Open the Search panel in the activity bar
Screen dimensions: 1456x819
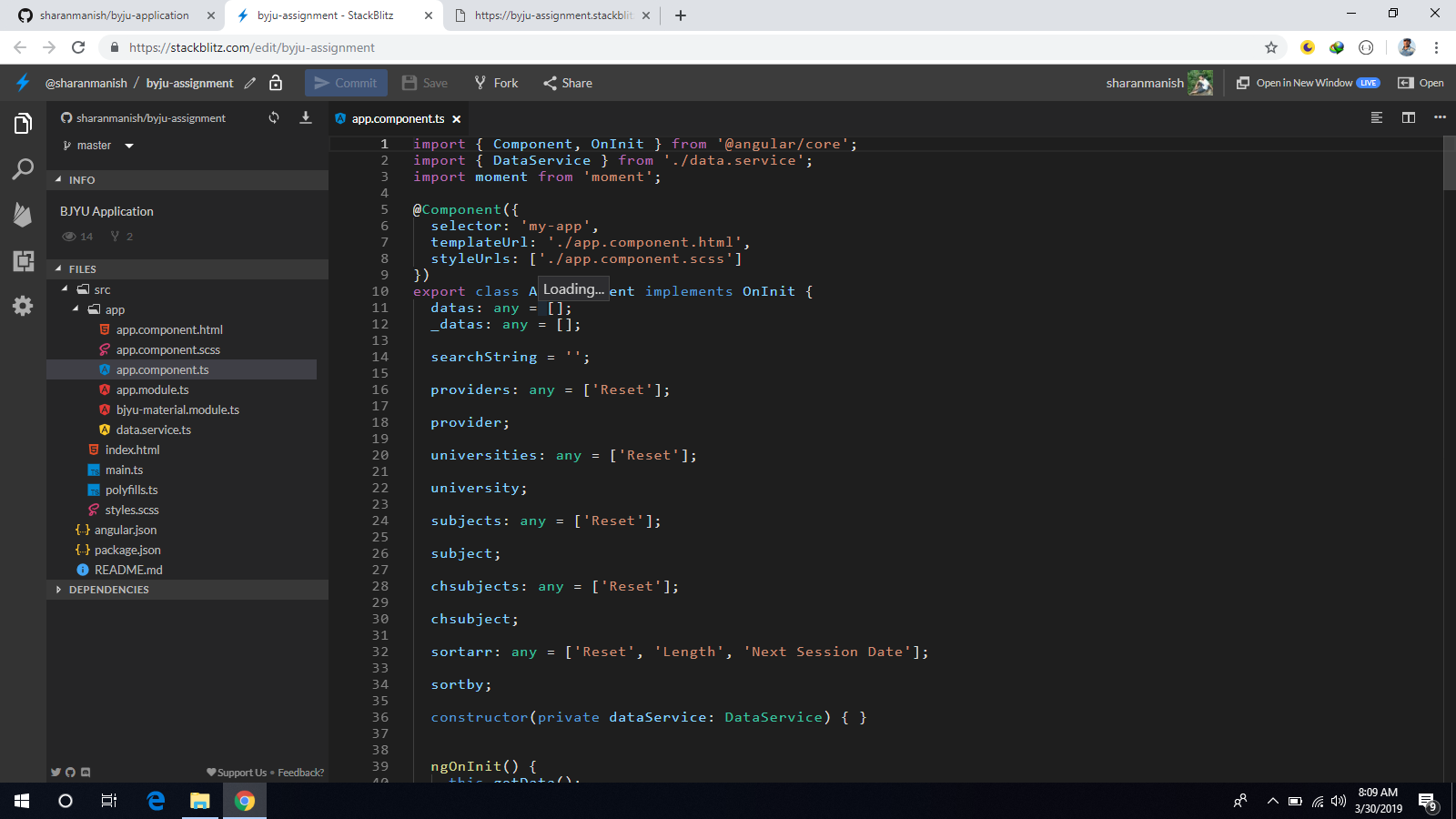(23, 168)
